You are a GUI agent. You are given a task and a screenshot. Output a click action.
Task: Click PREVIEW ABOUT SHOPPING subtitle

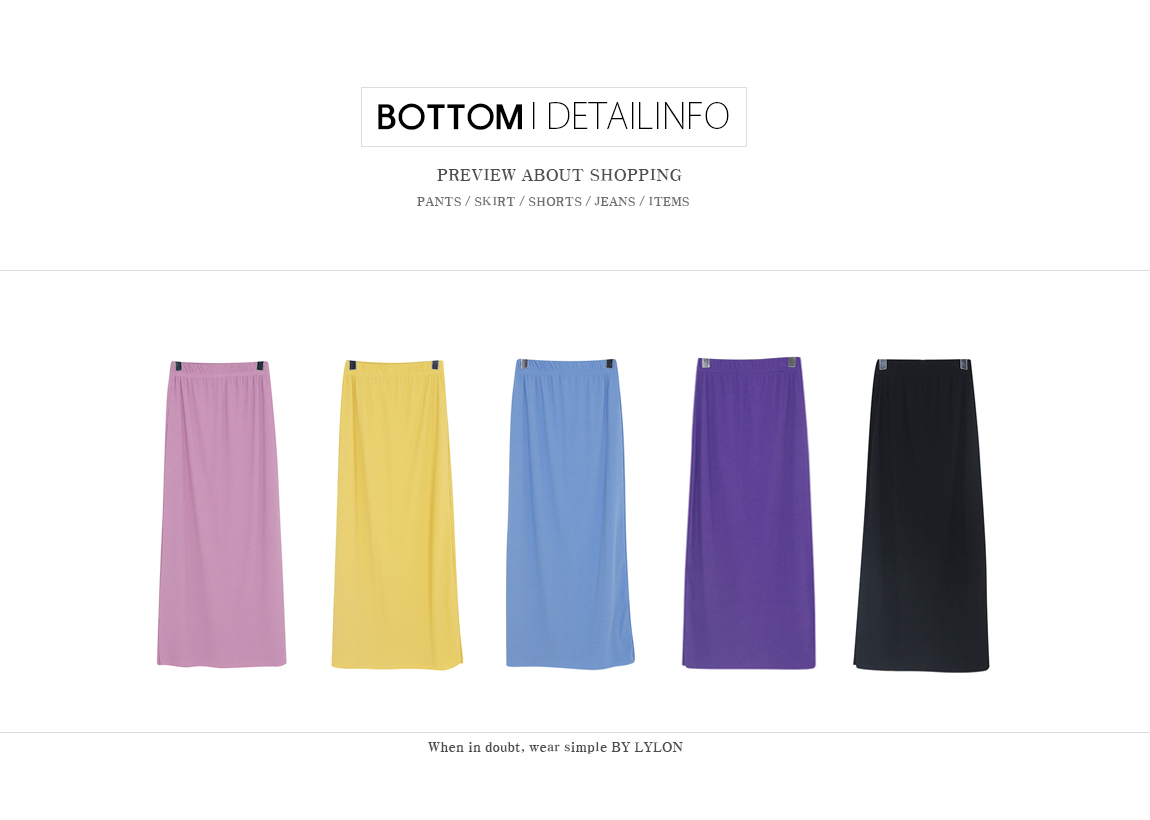coord(559,175)
